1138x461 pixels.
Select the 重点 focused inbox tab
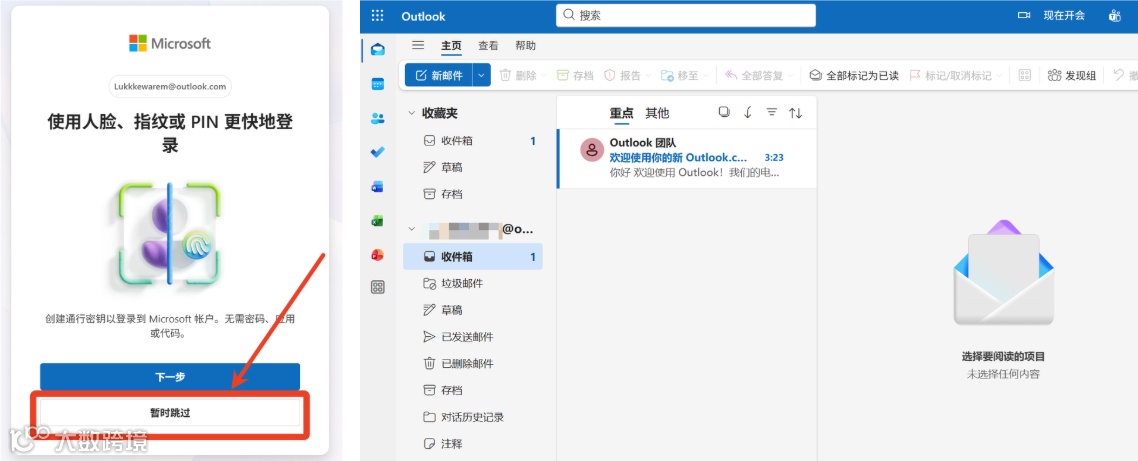pyautogui.click(x=621, y=113)
